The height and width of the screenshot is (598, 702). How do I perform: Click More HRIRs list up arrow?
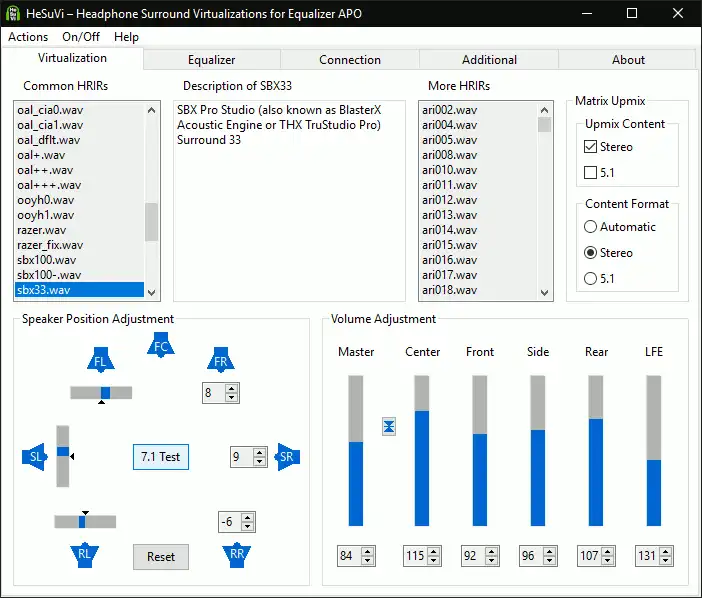(544, 110)
